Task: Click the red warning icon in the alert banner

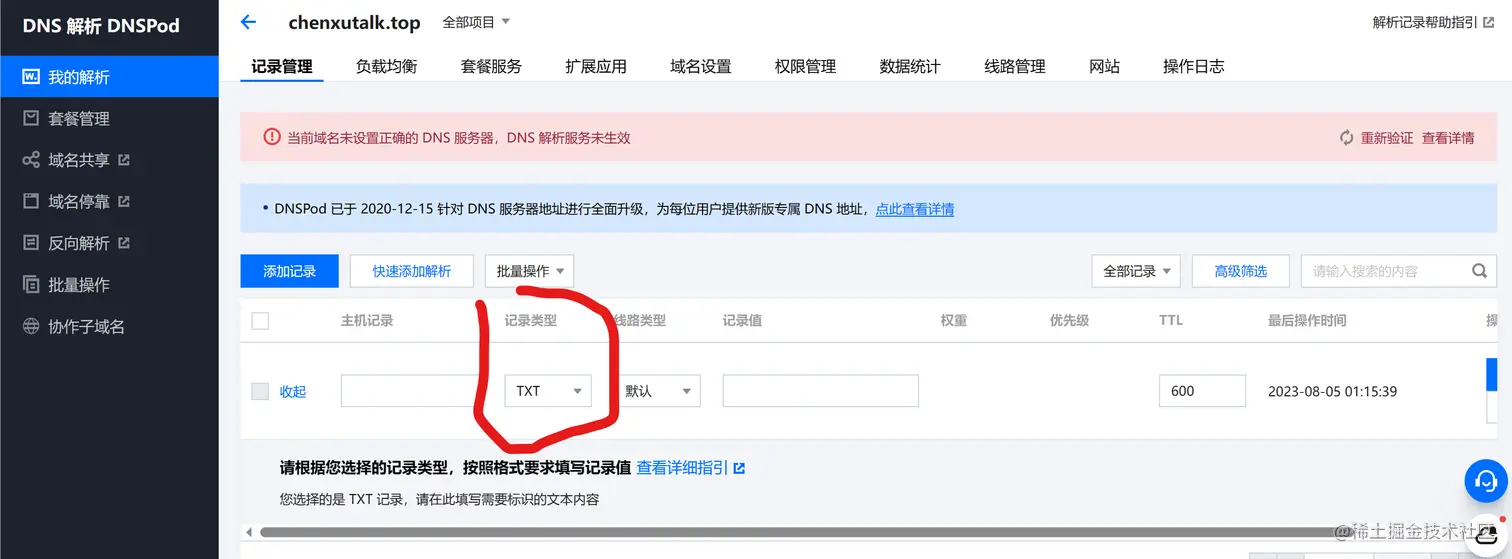Action: click(x=272, y=138)
